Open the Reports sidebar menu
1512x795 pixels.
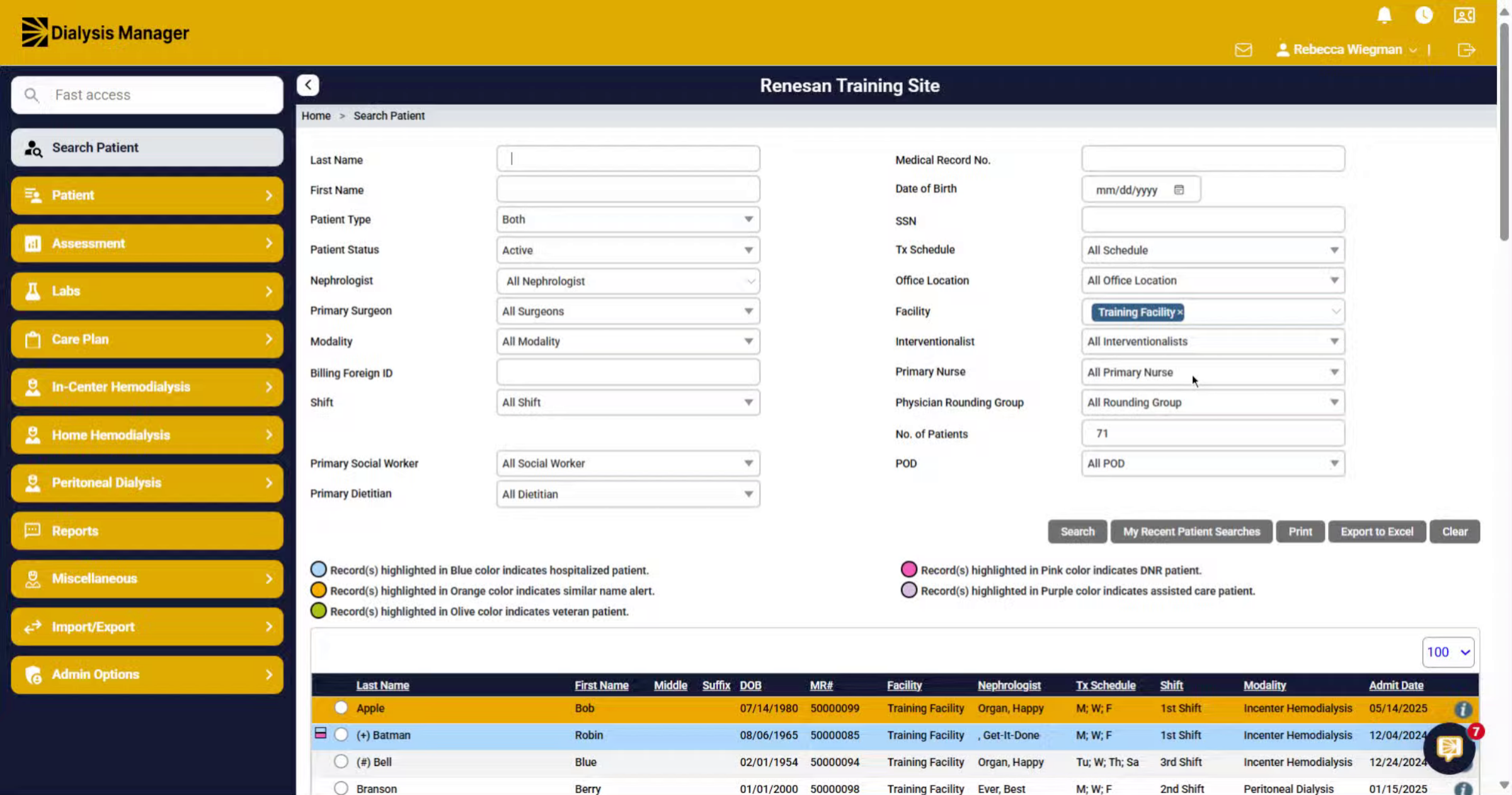147,530
